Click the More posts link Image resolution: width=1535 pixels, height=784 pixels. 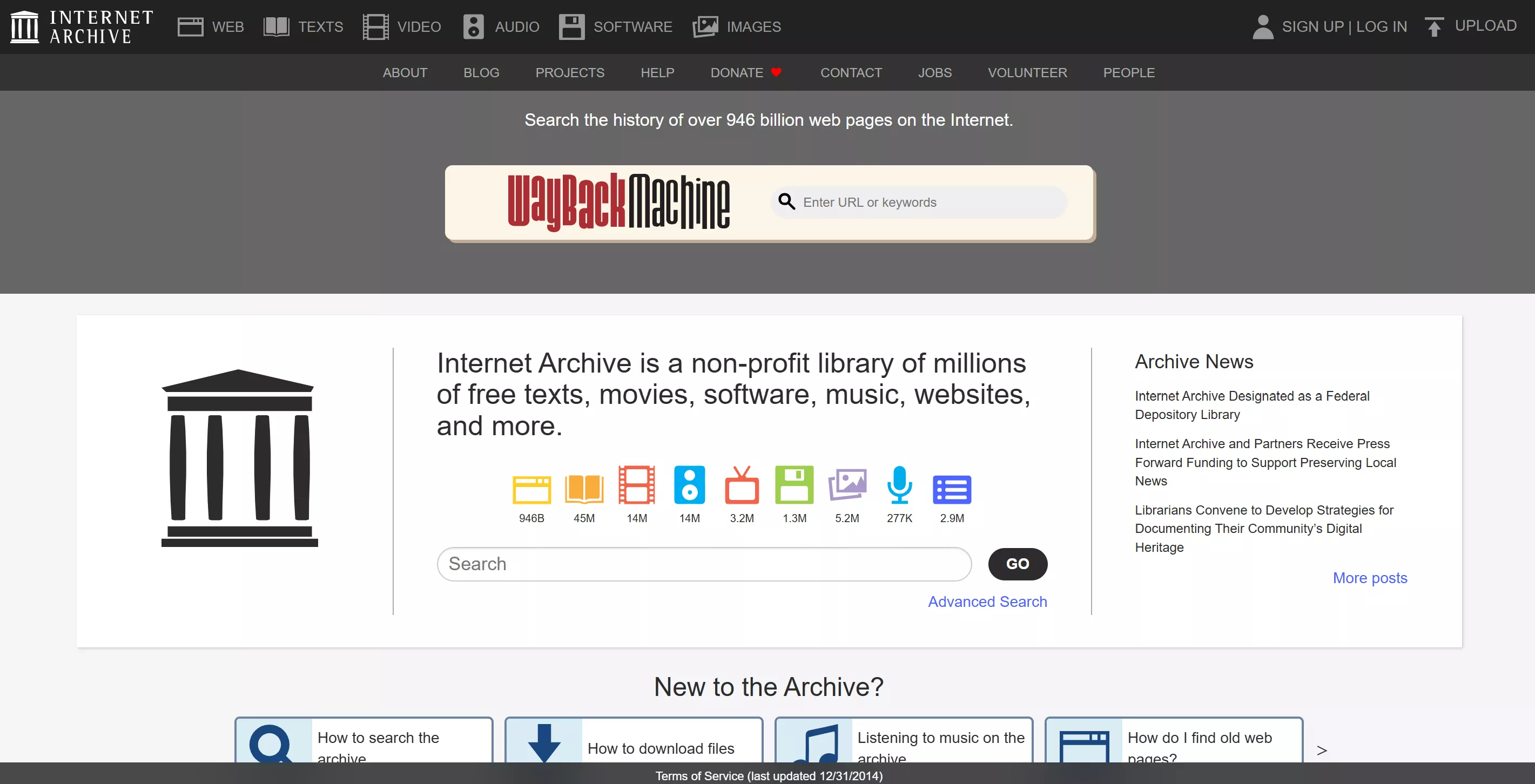click(1369, 578)
